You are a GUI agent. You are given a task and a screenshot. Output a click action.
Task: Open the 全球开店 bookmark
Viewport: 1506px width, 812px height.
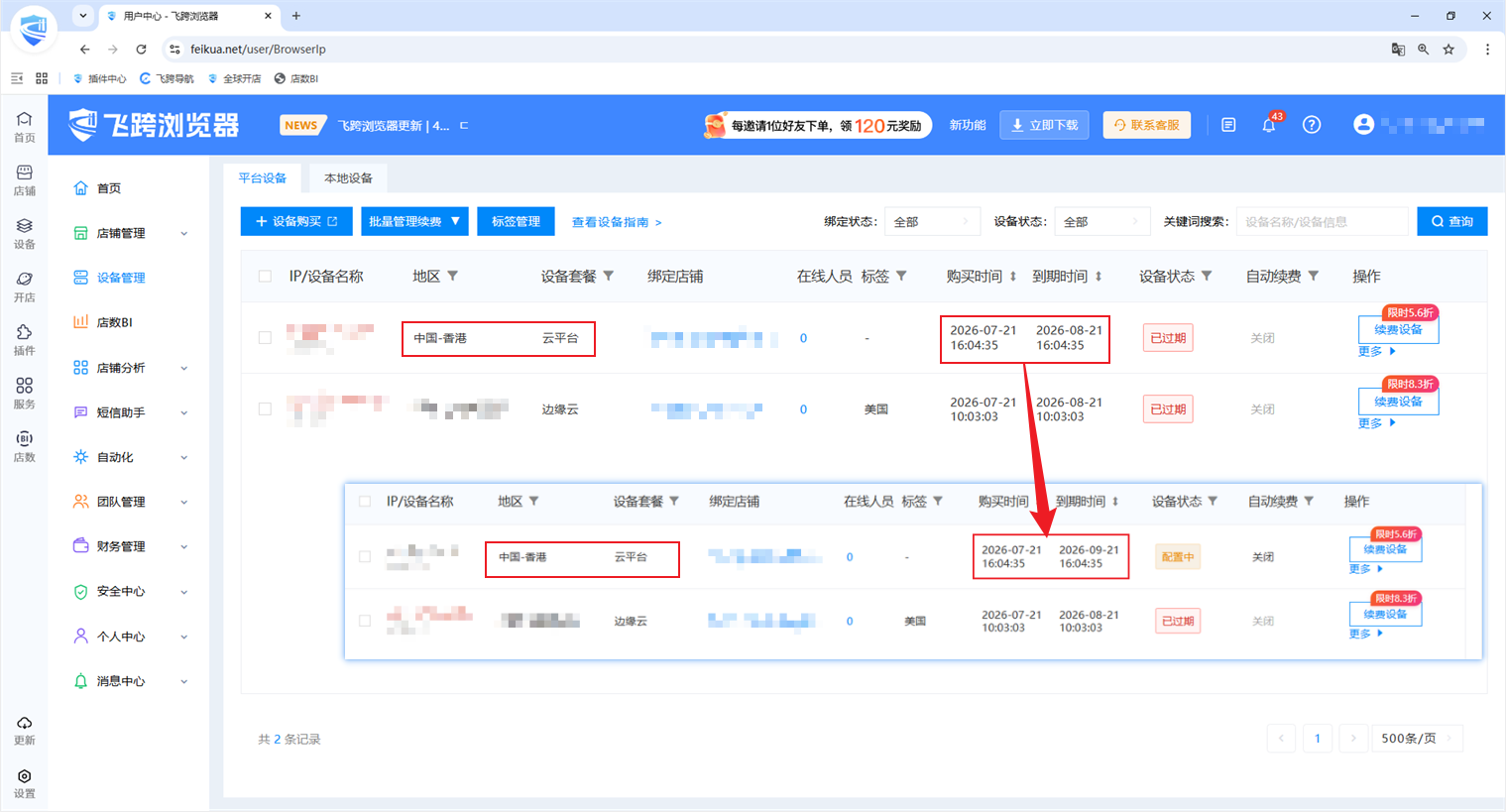pyautogui.click(x=234, y=78)
